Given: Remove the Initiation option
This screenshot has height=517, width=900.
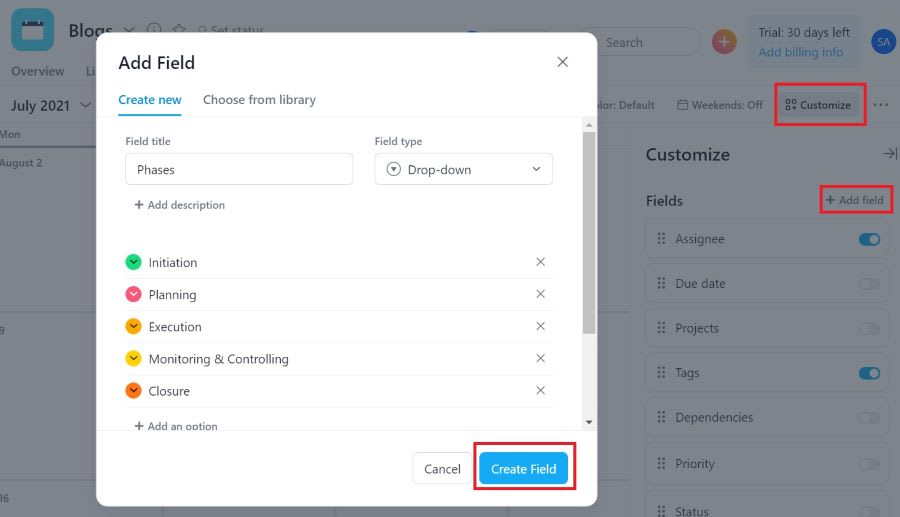Looking at the screenshot, I should tap(540, 262).
